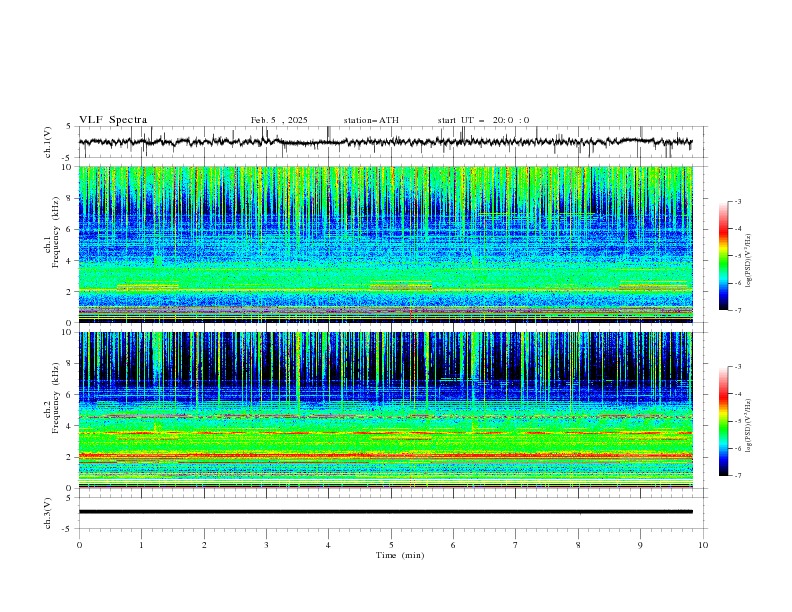Click the ch.2 color bar 'log(PSD)(V²/Hz)' label

749,425
